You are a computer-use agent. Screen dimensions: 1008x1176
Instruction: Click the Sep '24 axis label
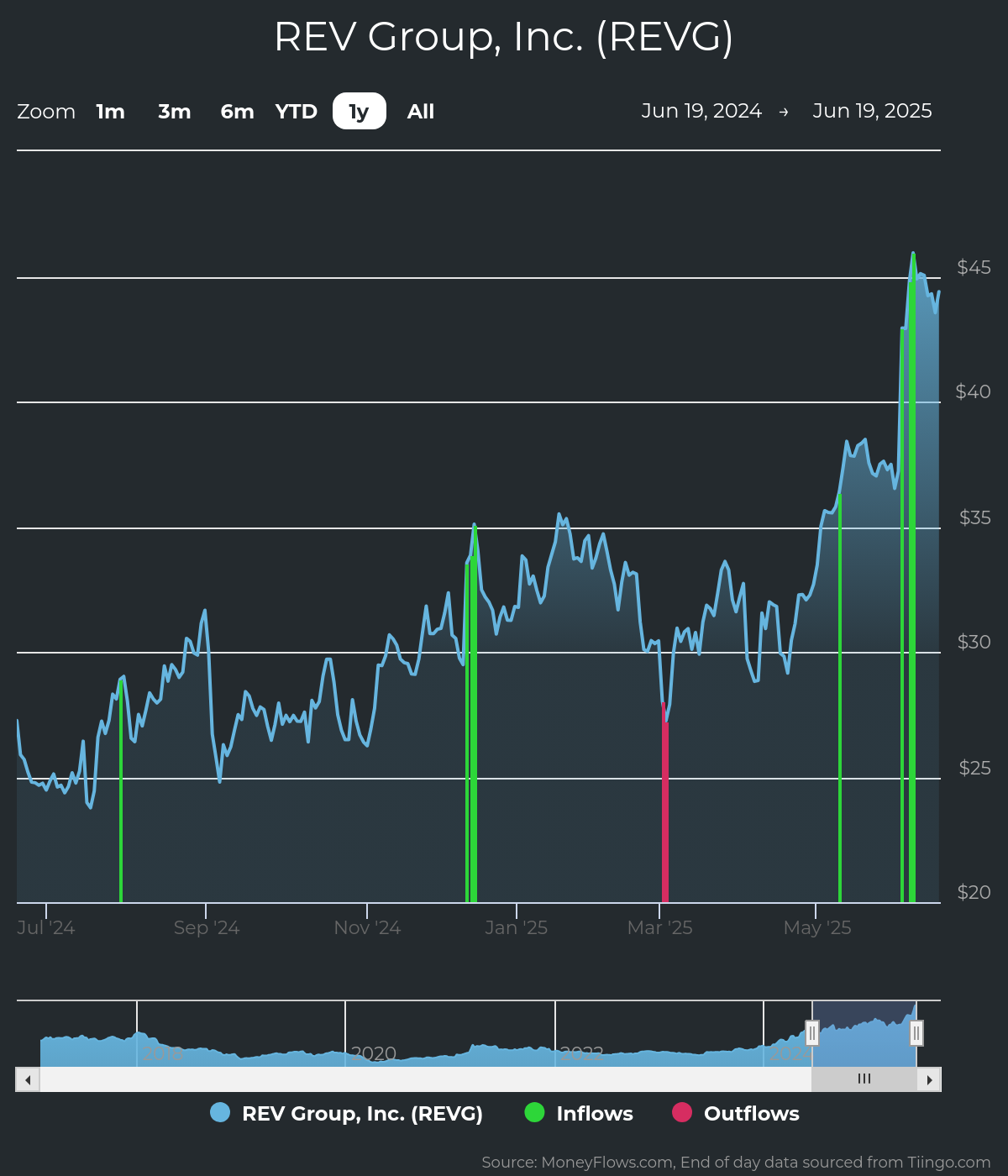(207, 928)
